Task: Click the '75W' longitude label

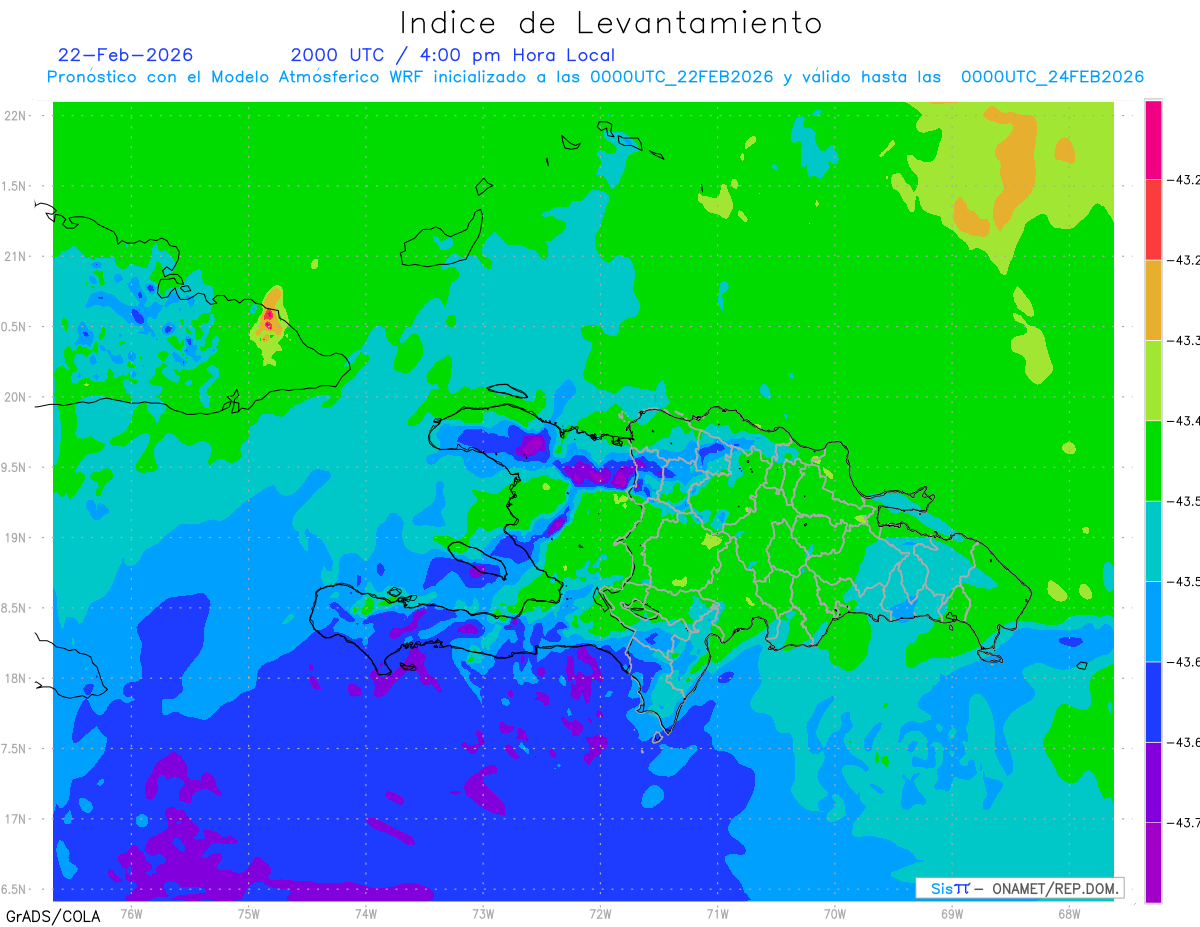Action: click(248, 913)
